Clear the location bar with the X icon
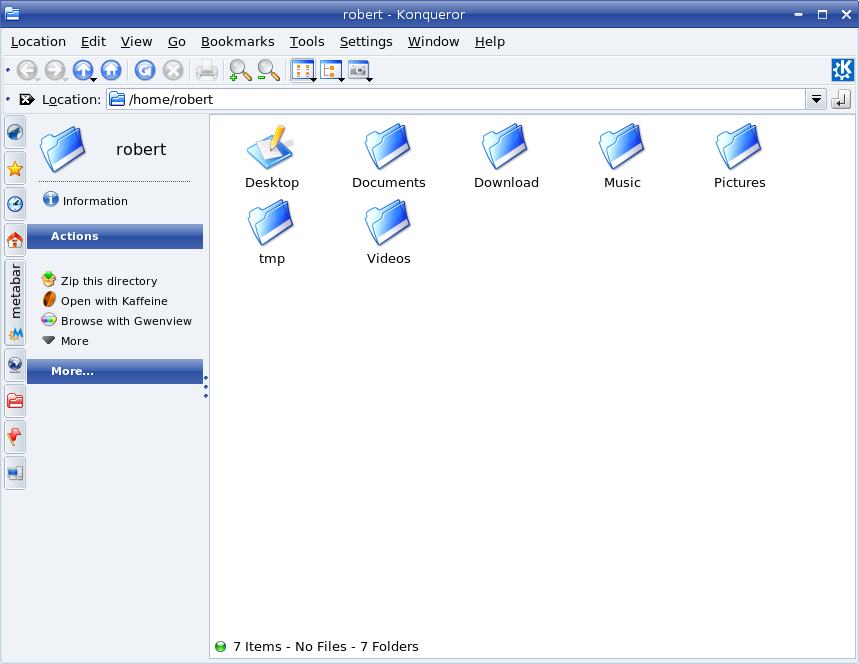Screen dimensions: 859x664 pos(26,100)
